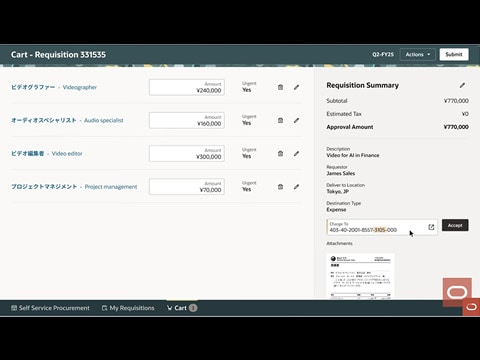Image resolution: width=480 pixels, height=360 pixels.
Task: Accept the Charge To account
Action: tap(455, 225)
